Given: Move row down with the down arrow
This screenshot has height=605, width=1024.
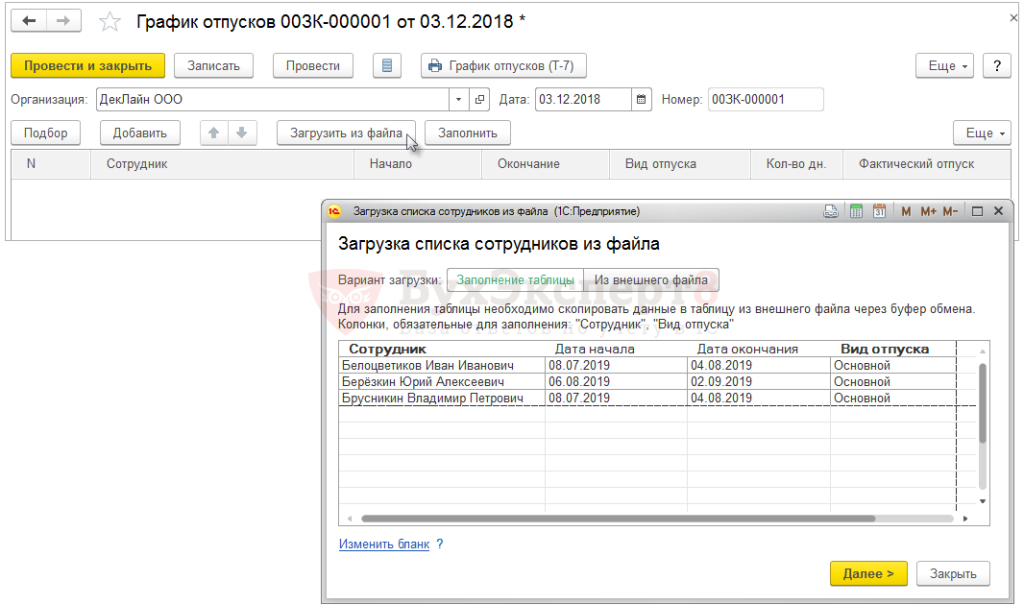Looking at the screenshot, I should [x=242, y=133].
